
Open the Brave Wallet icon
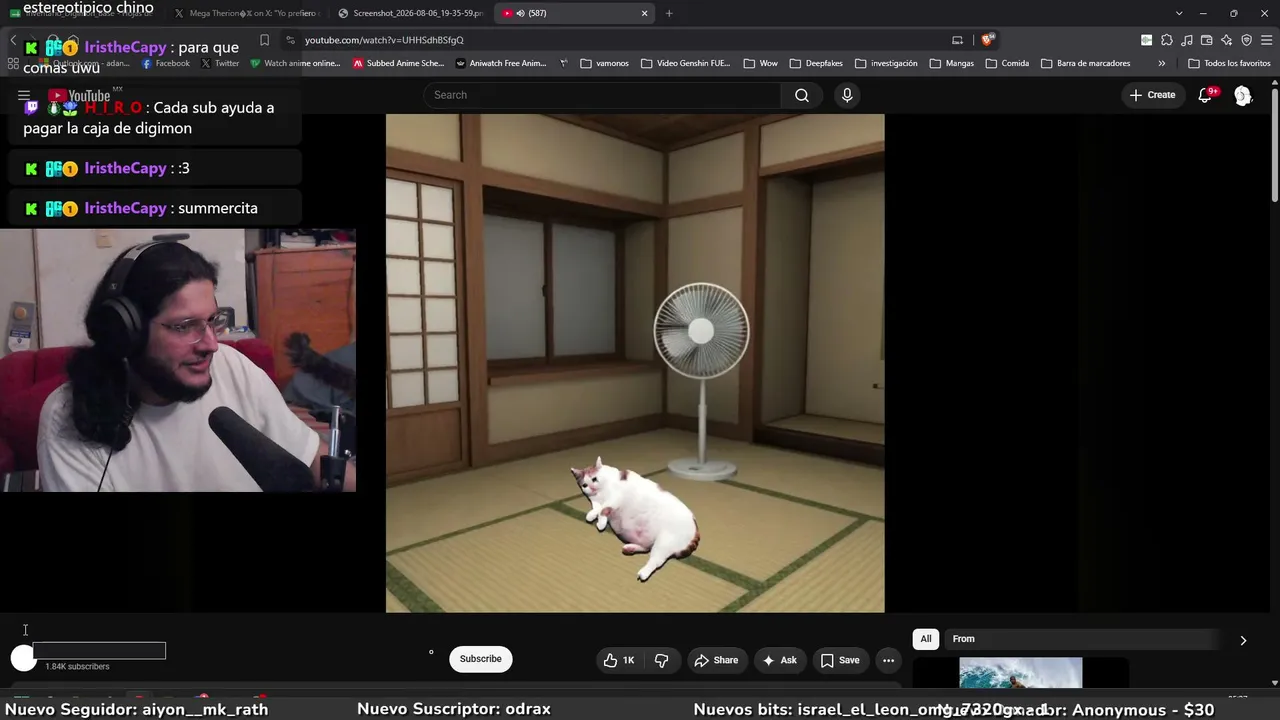(1206, 40)
